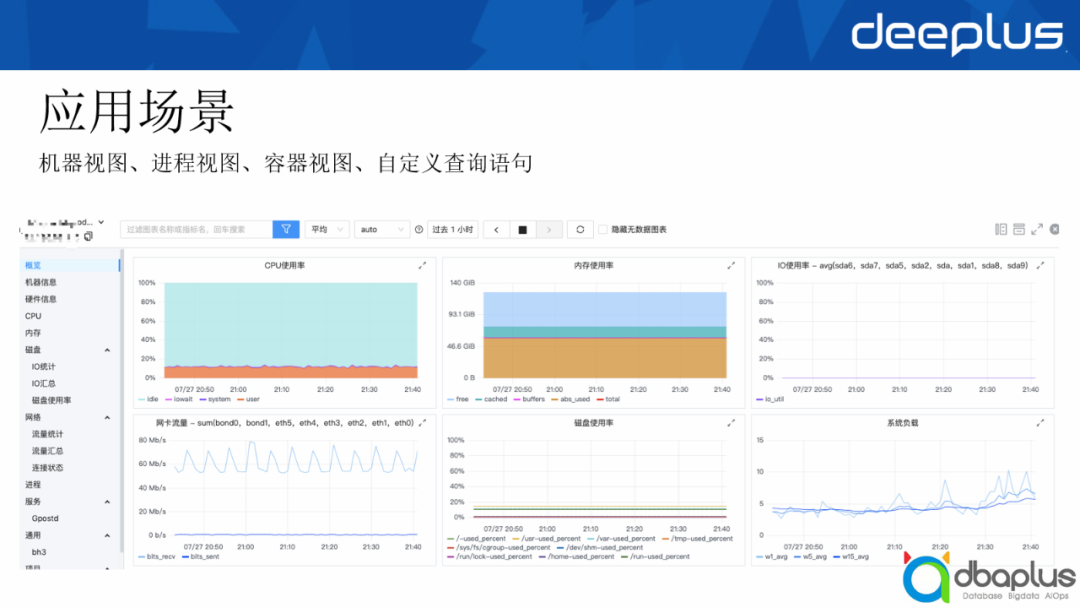
Task: Toggle /home-used_percent in disk legend
Action: [577, 556]
